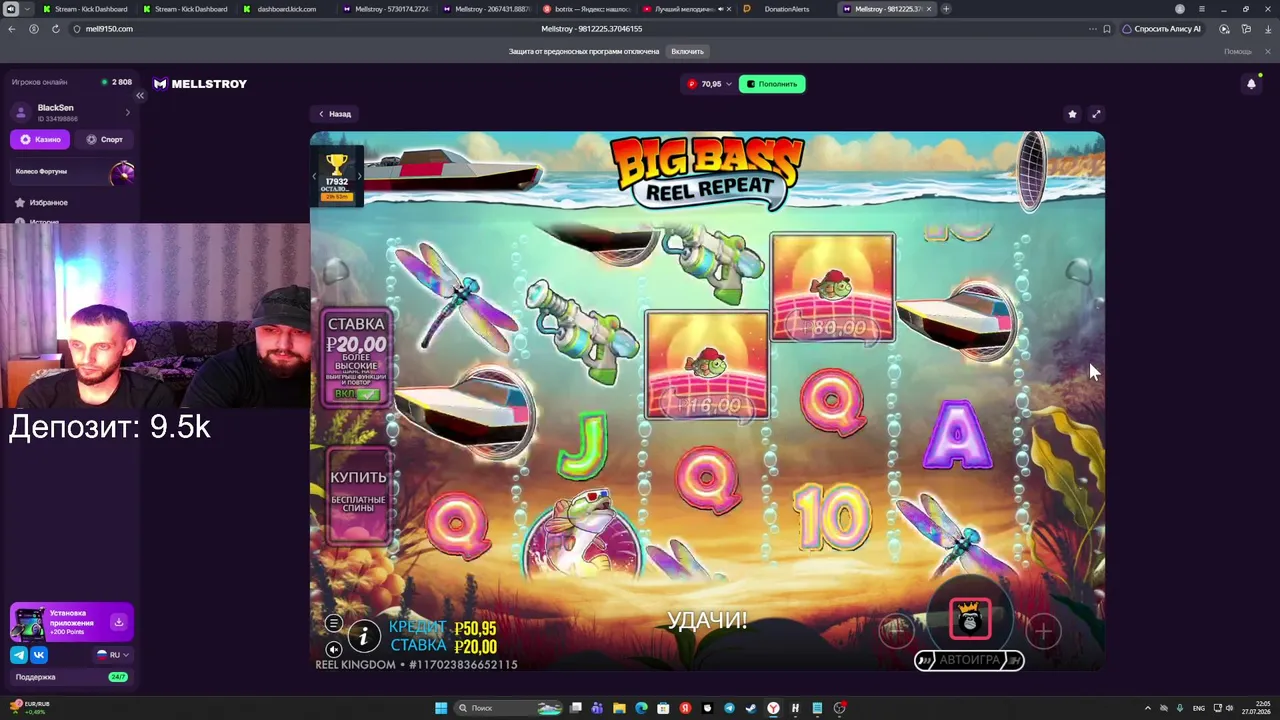Image resolution: width=1280 pixels, height=720 pixels.
Task: Open Колесо Фортуны banner
Action: pos(72,172)
